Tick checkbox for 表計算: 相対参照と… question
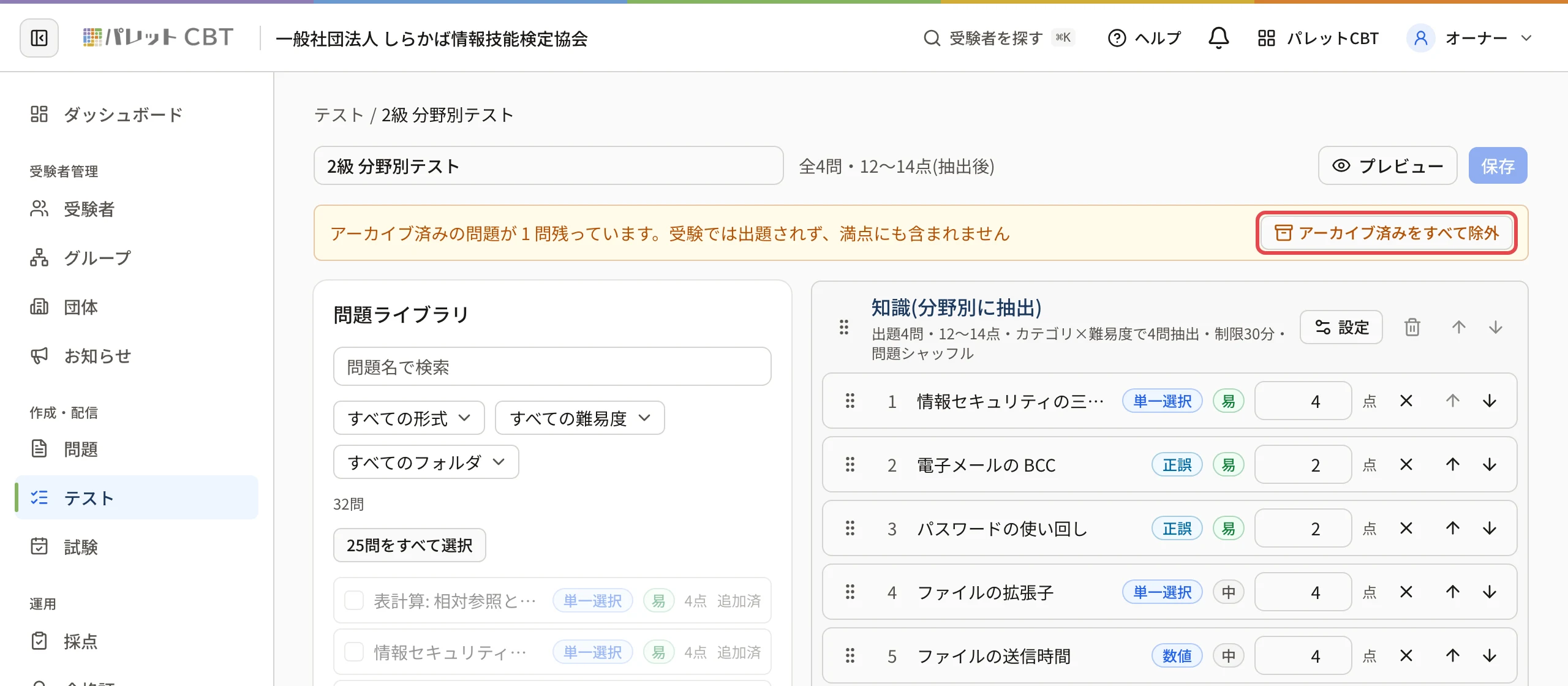1568x686 pixels. (x=354, y=601)
